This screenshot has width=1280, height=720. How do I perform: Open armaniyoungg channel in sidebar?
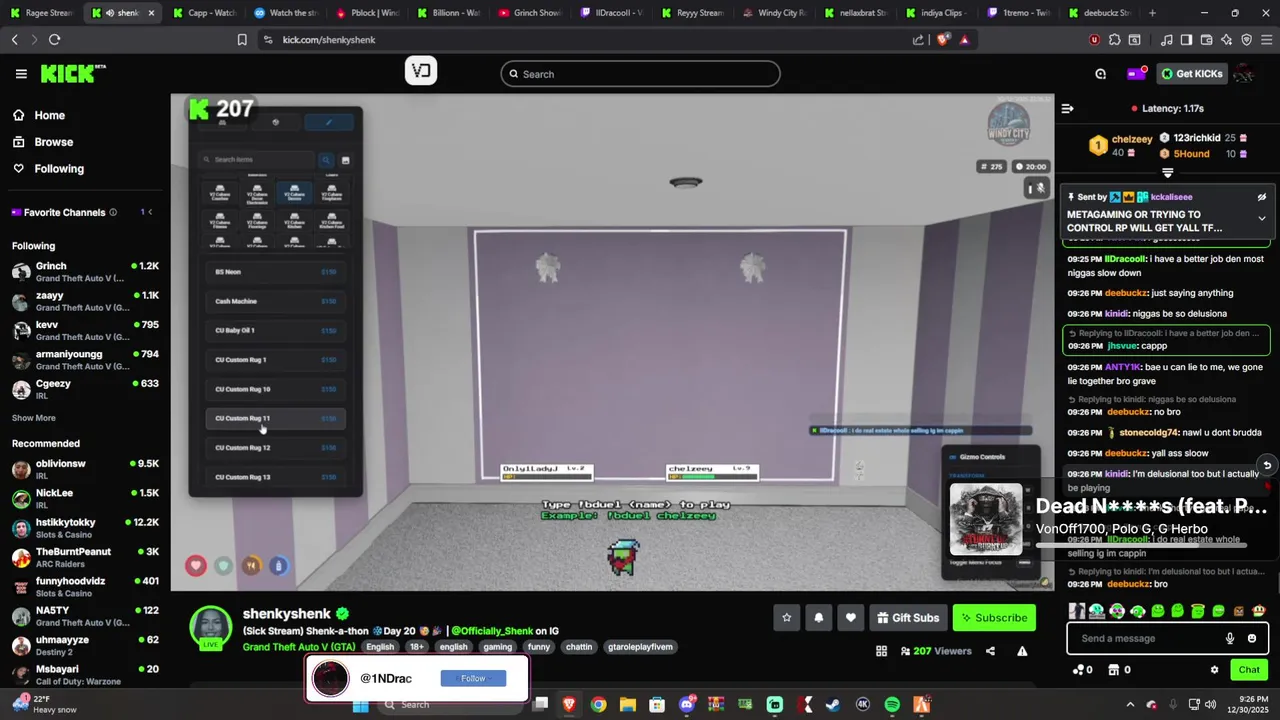point(85,360)
